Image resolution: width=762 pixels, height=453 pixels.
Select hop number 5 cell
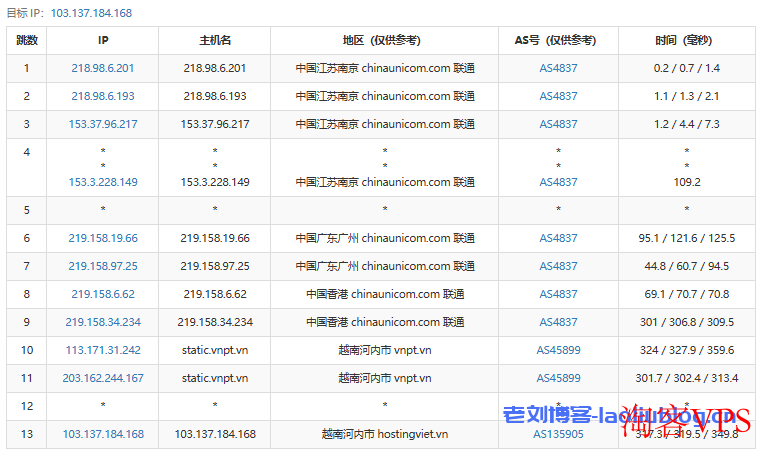26,210
